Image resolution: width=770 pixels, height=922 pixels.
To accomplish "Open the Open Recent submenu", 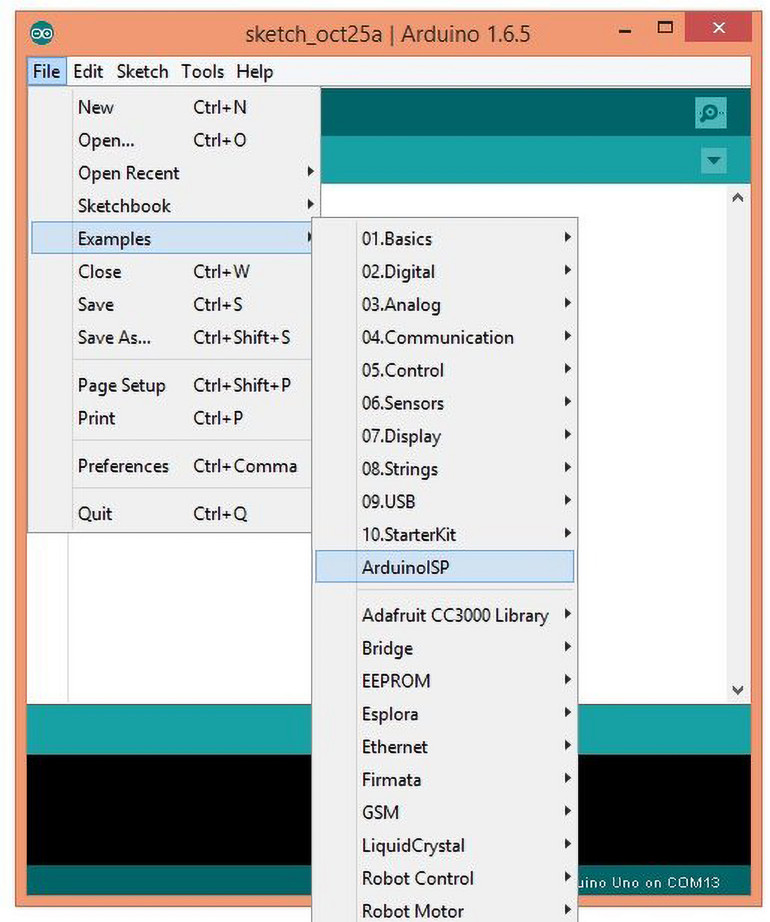I will click(129, 174).
